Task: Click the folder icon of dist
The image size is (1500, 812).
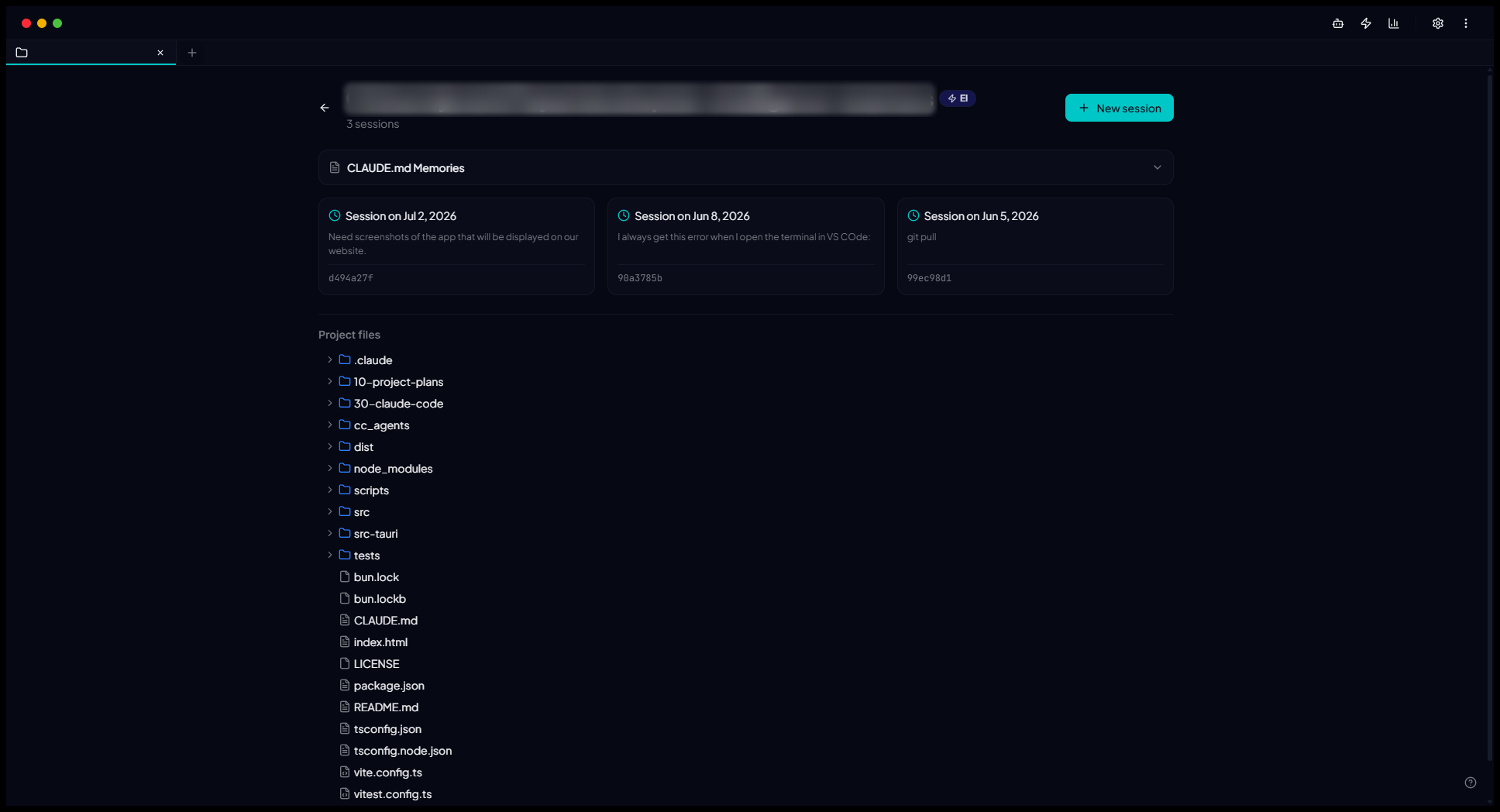Action: coord(345,446)
